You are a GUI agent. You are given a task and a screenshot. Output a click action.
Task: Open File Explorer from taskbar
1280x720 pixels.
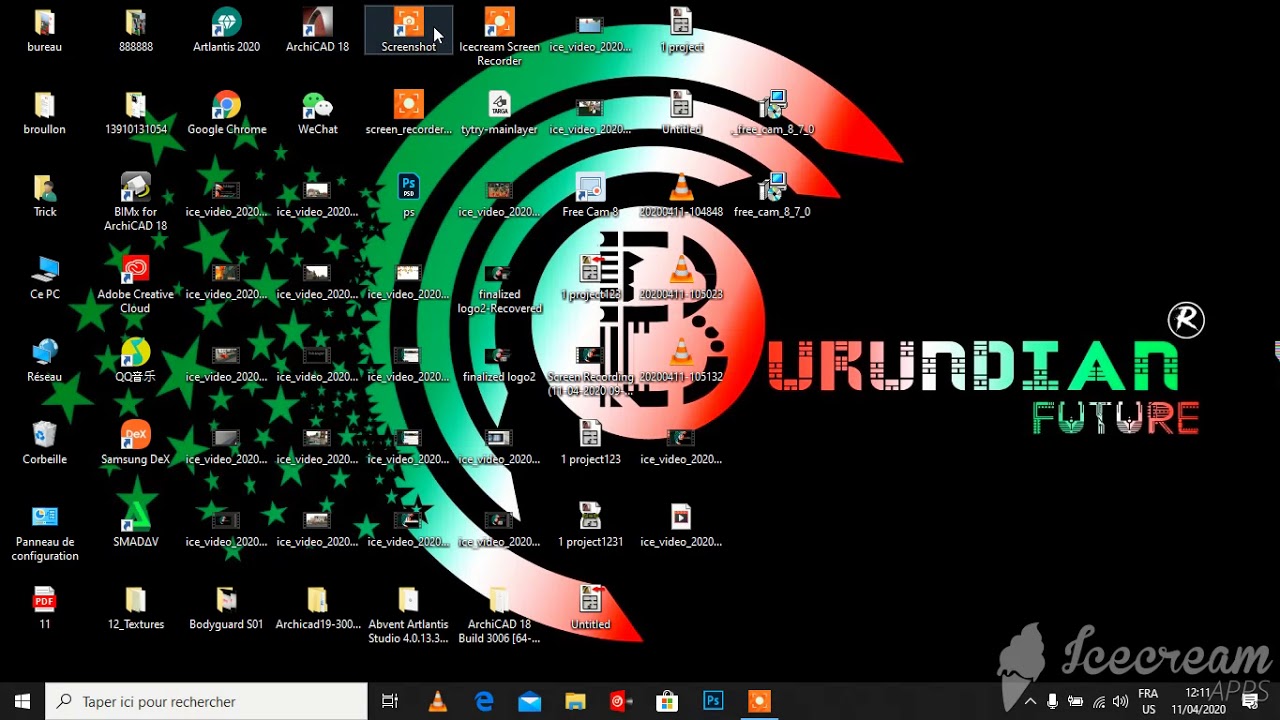575,701
